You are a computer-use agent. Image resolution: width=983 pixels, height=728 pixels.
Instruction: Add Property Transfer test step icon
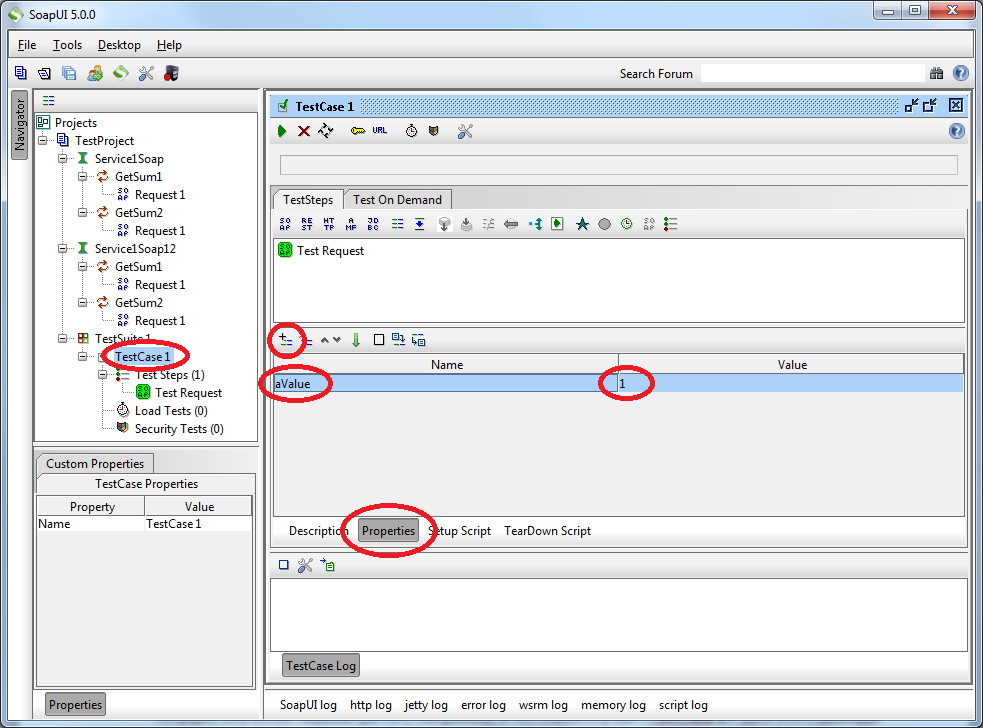[x=419, y=224]
